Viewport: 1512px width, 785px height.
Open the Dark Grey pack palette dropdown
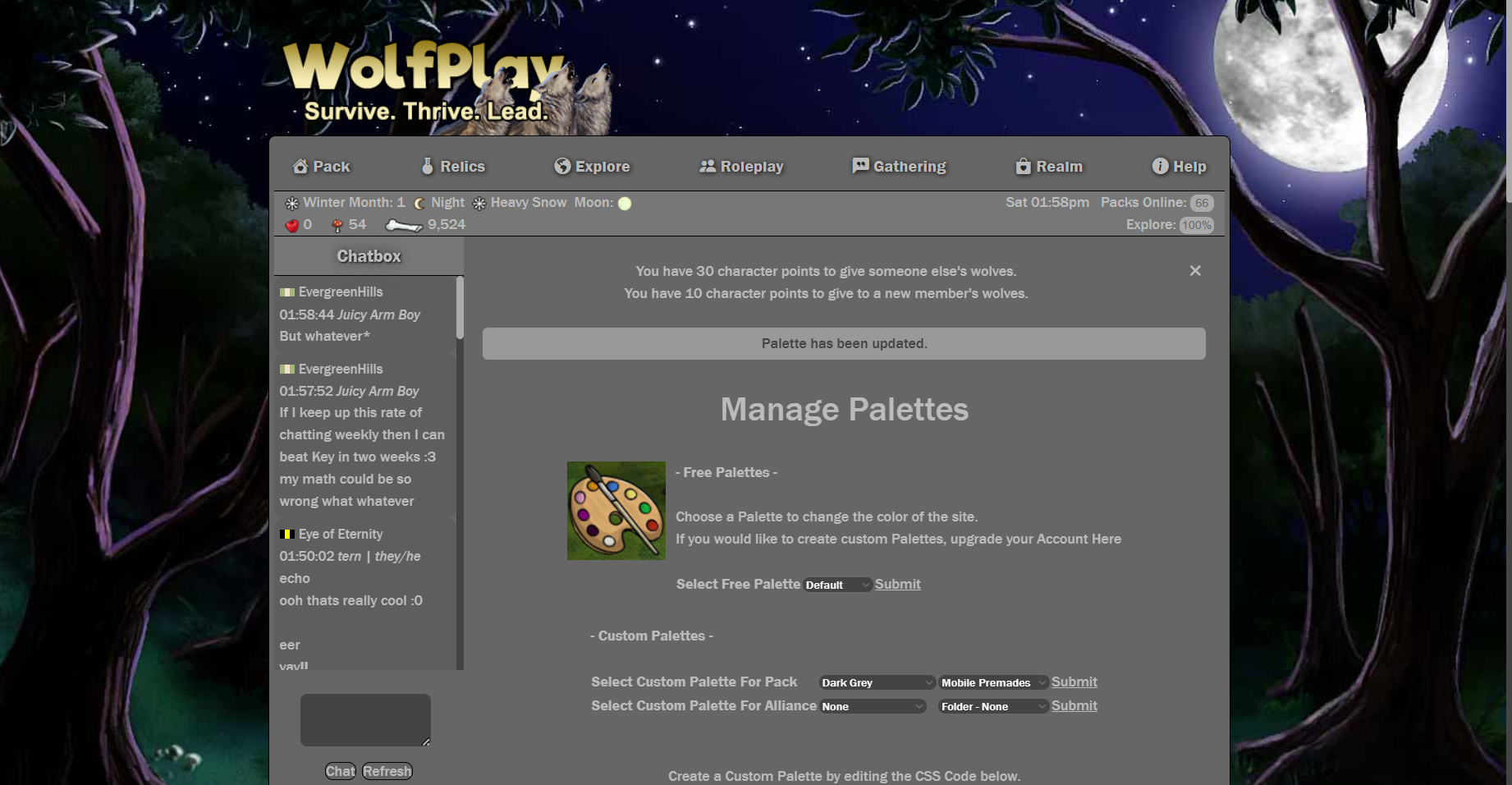tap(877, 682)
